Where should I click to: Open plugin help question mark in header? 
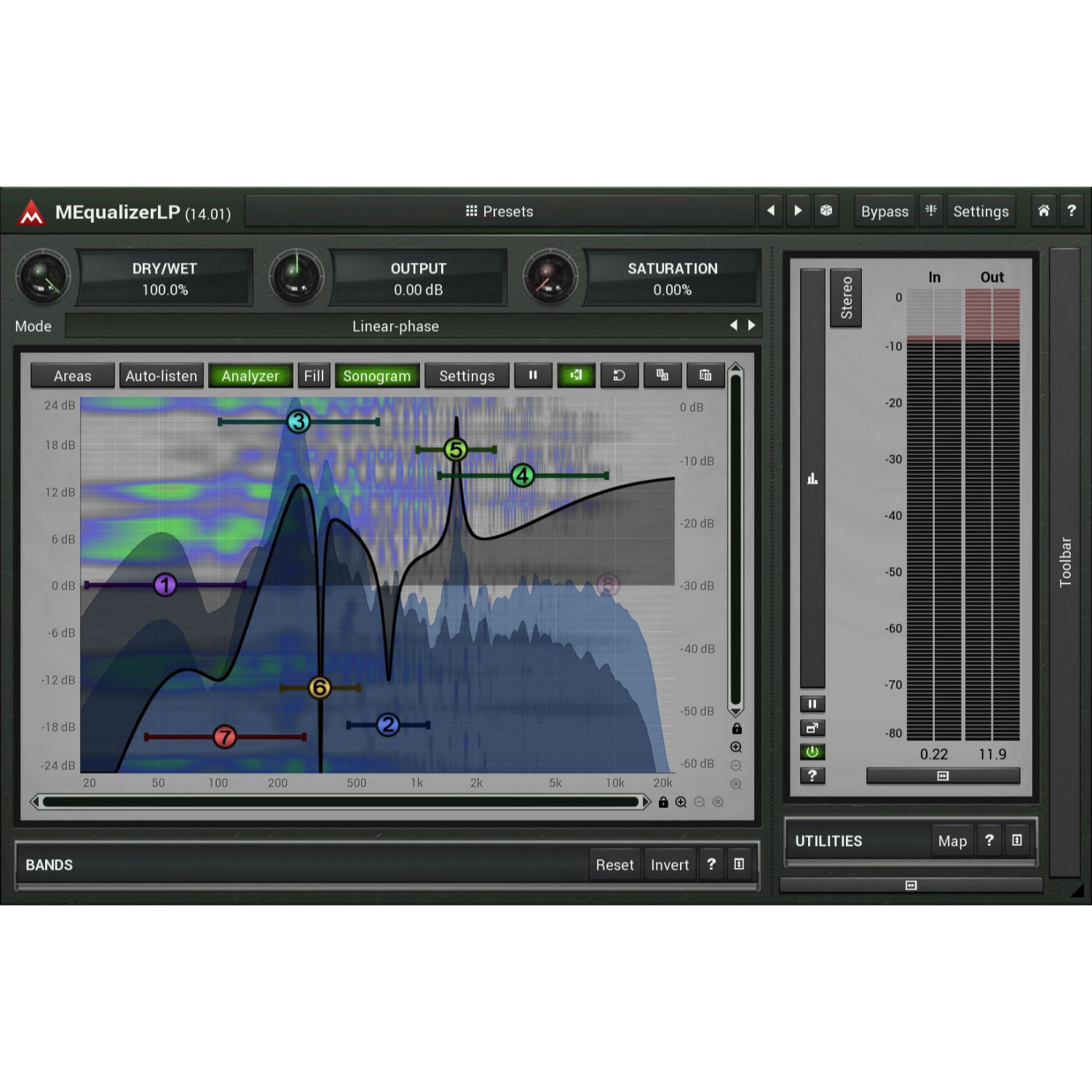pos(1072,211)
